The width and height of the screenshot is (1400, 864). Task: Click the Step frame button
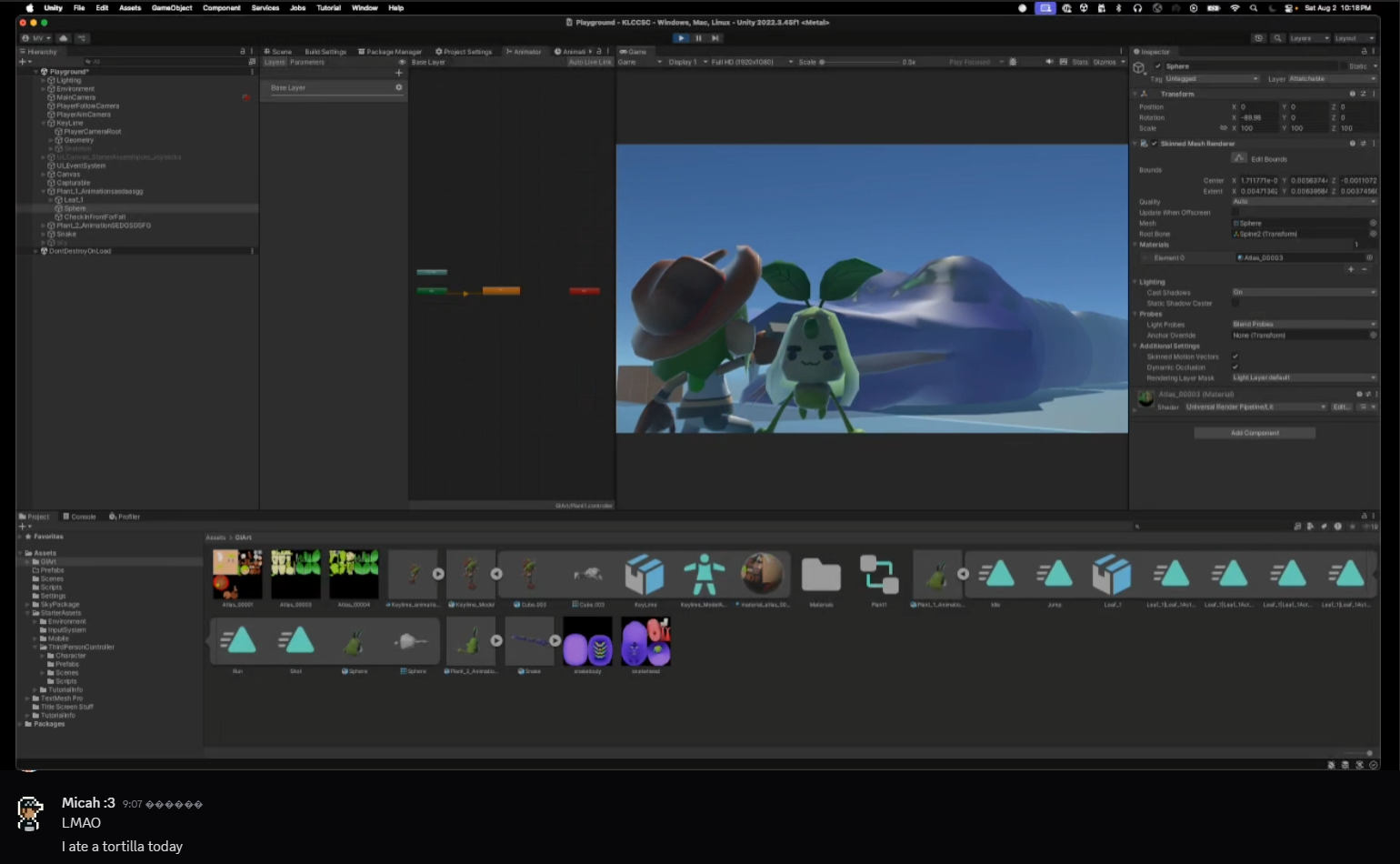(x=715, y=38)
